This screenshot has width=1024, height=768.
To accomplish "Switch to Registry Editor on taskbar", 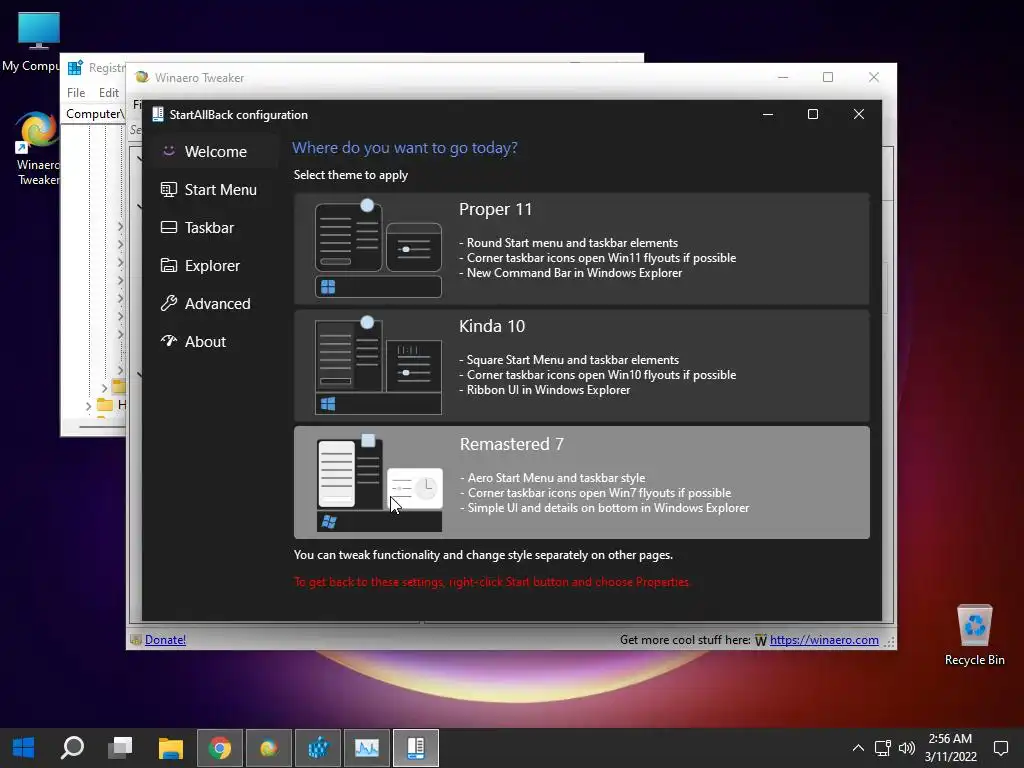I will [318, 748].
